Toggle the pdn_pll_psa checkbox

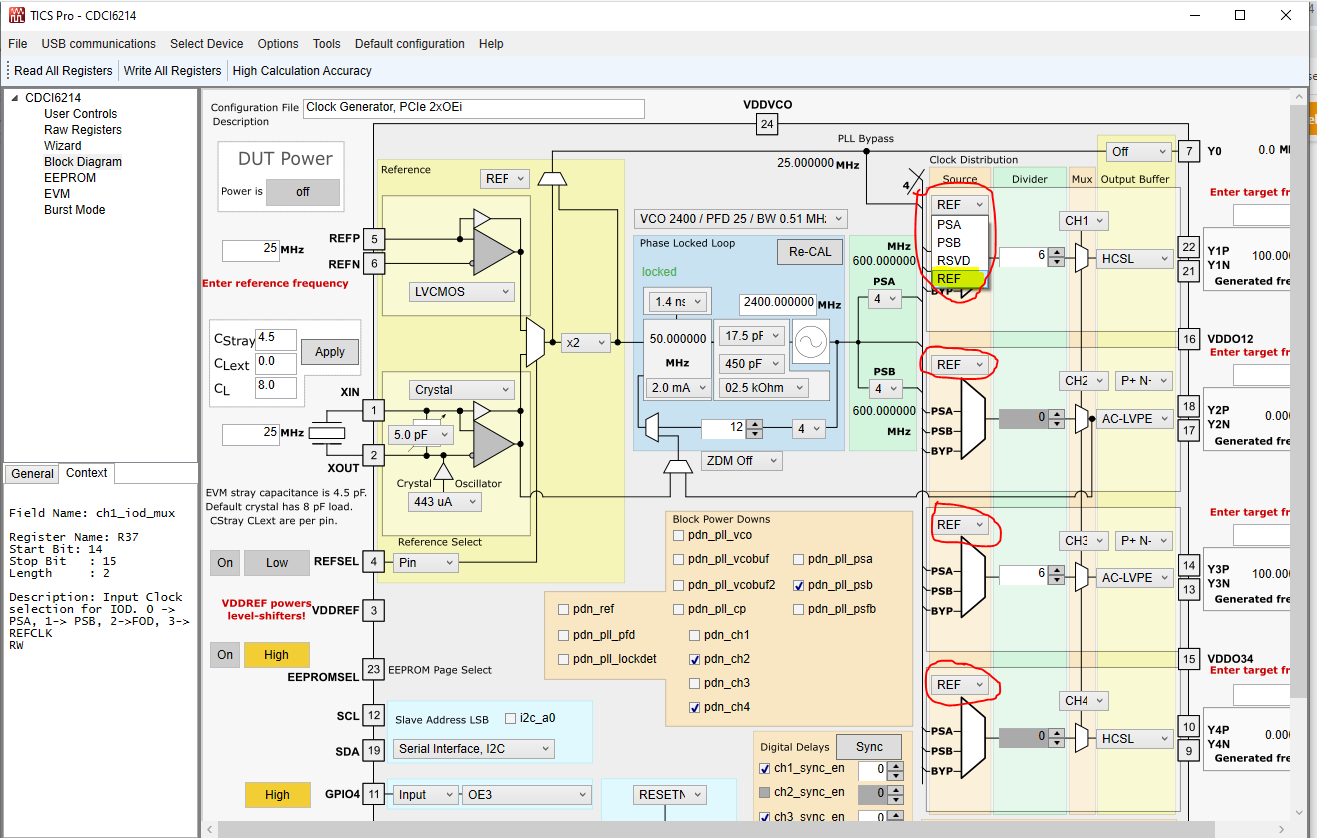(x=799, y=559)
